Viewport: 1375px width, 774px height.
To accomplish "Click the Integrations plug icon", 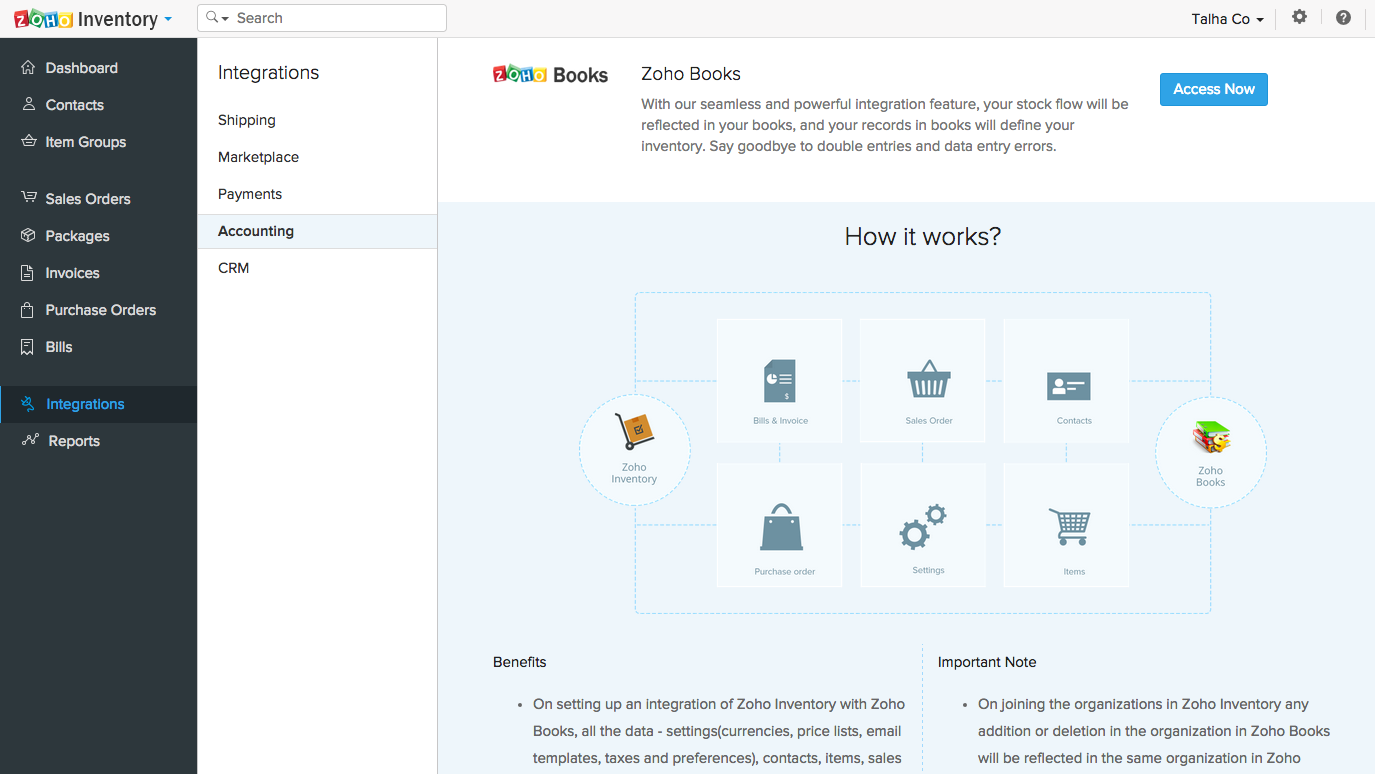I will click(28, 403).
